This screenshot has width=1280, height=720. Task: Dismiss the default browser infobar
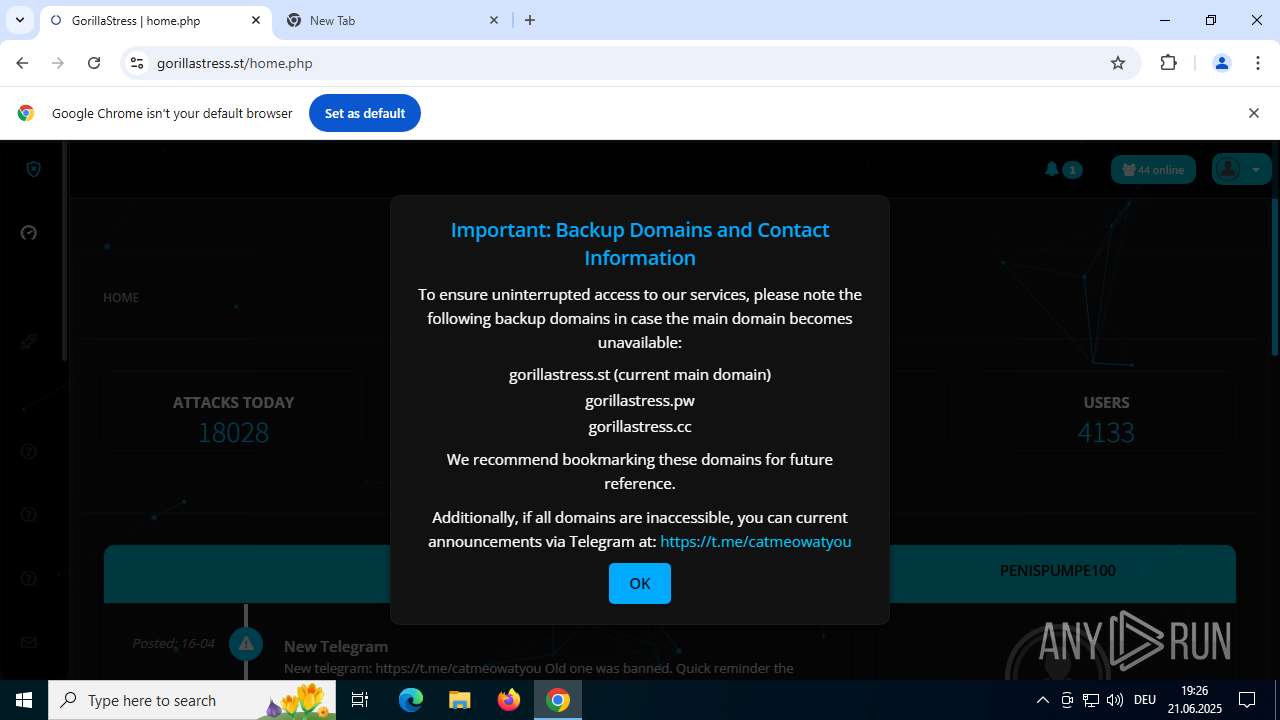[x=1253, y=113]
